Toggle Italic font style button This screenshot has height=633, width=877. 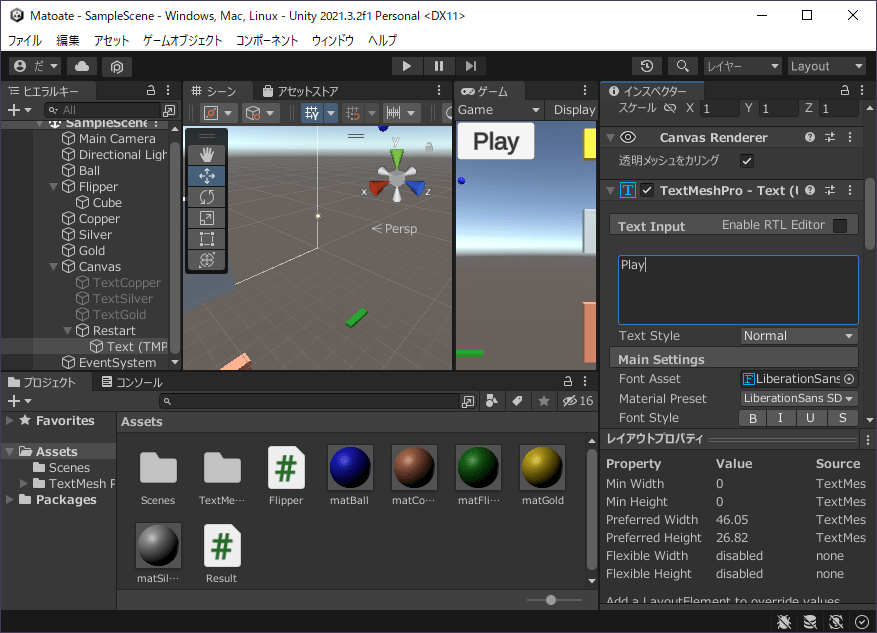pos(780,418)
